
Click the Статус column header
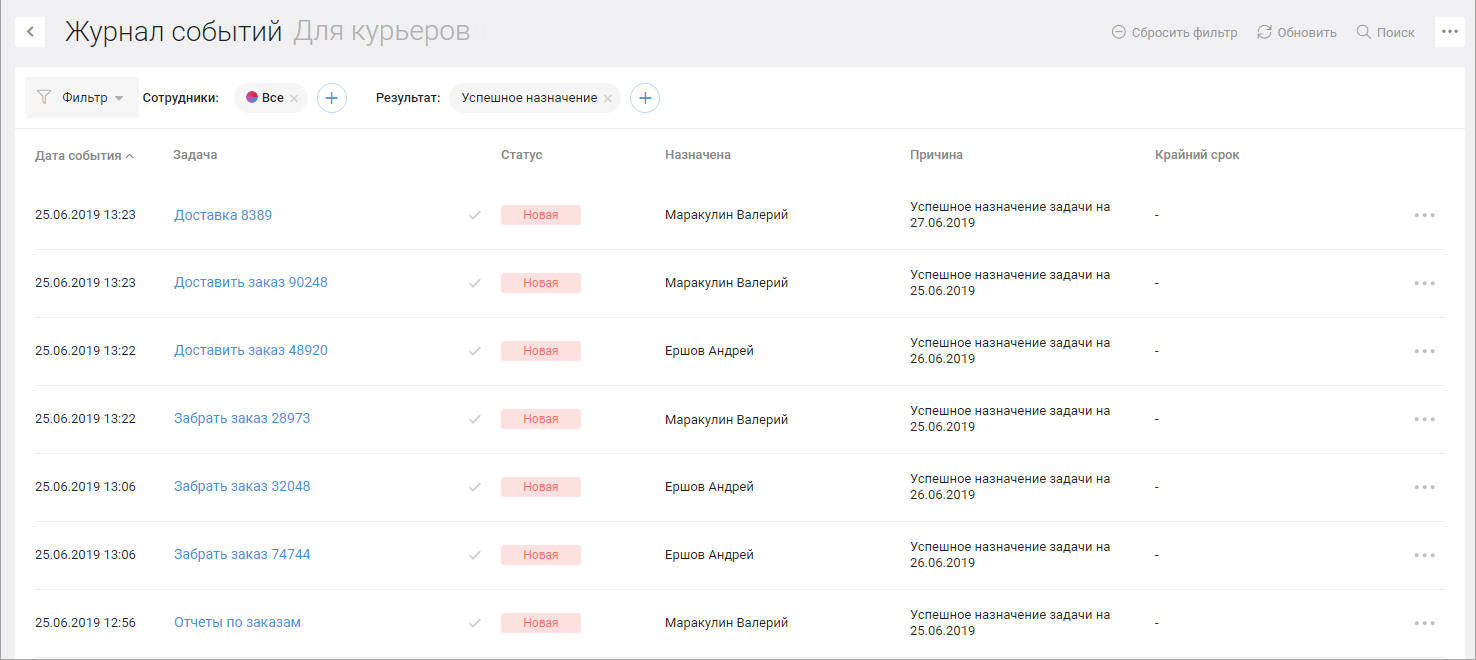click(521, 155)
